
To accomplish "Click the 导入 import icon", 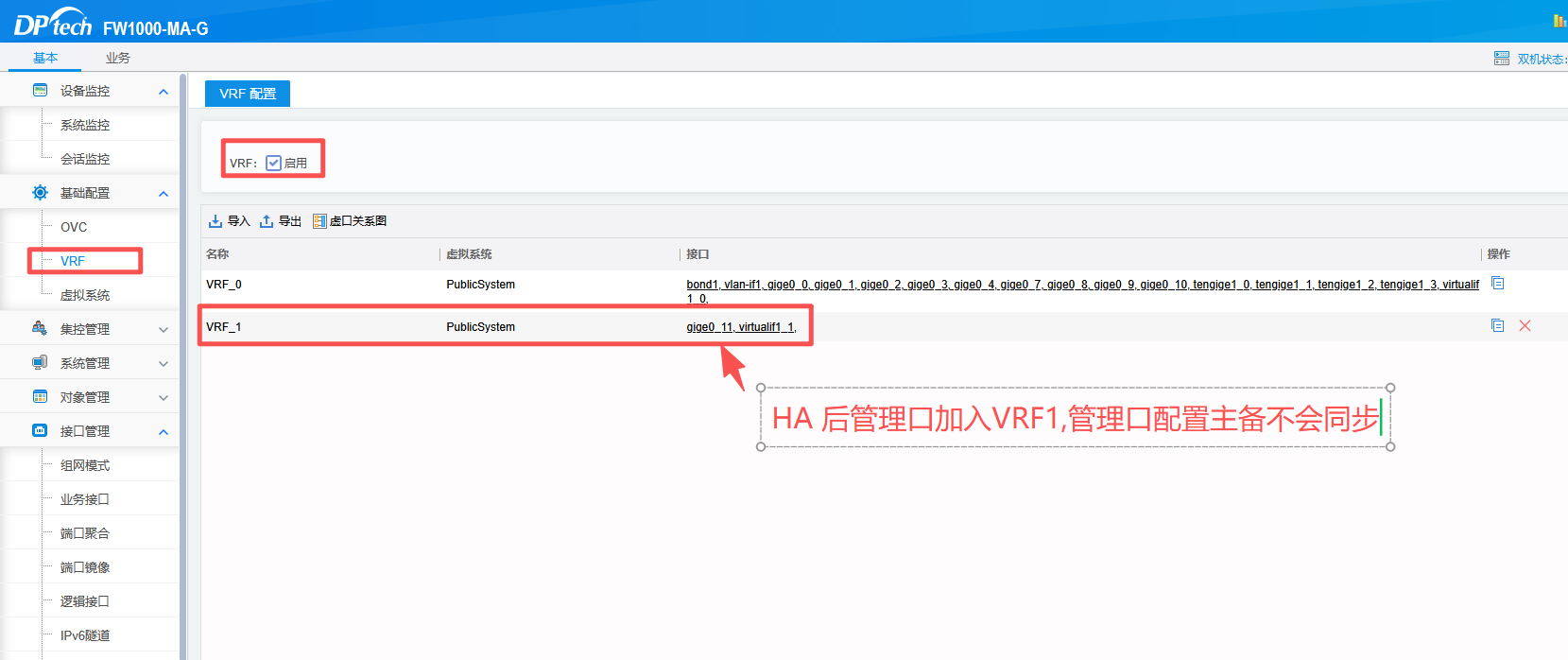I will point(215,221).
